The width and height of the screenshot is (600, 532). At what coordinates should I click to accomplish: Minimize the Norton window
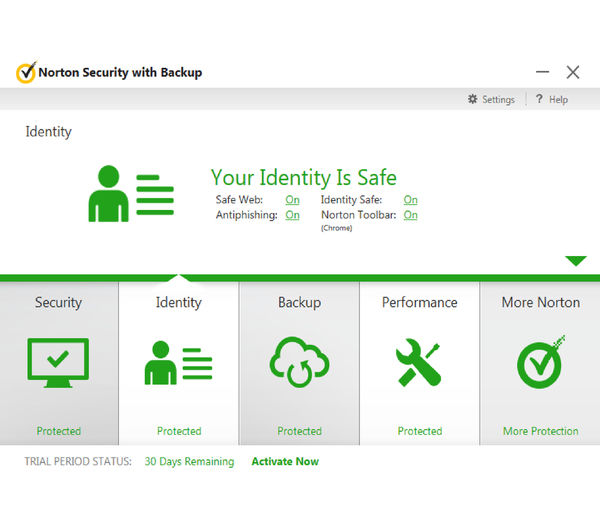tap(542, 72)
